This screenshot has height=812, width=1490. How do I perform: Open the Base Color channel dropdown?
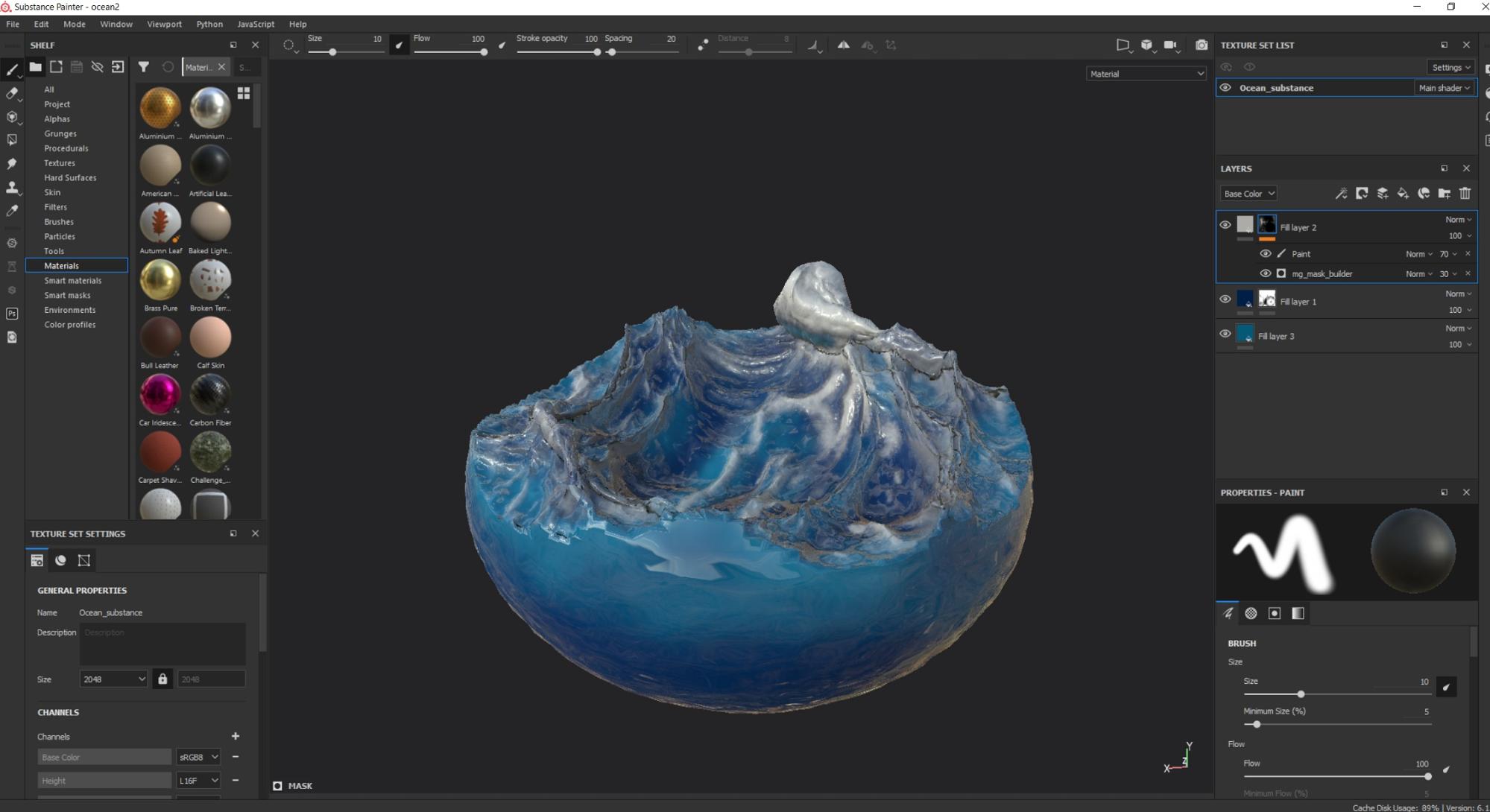click(1248, 194)
